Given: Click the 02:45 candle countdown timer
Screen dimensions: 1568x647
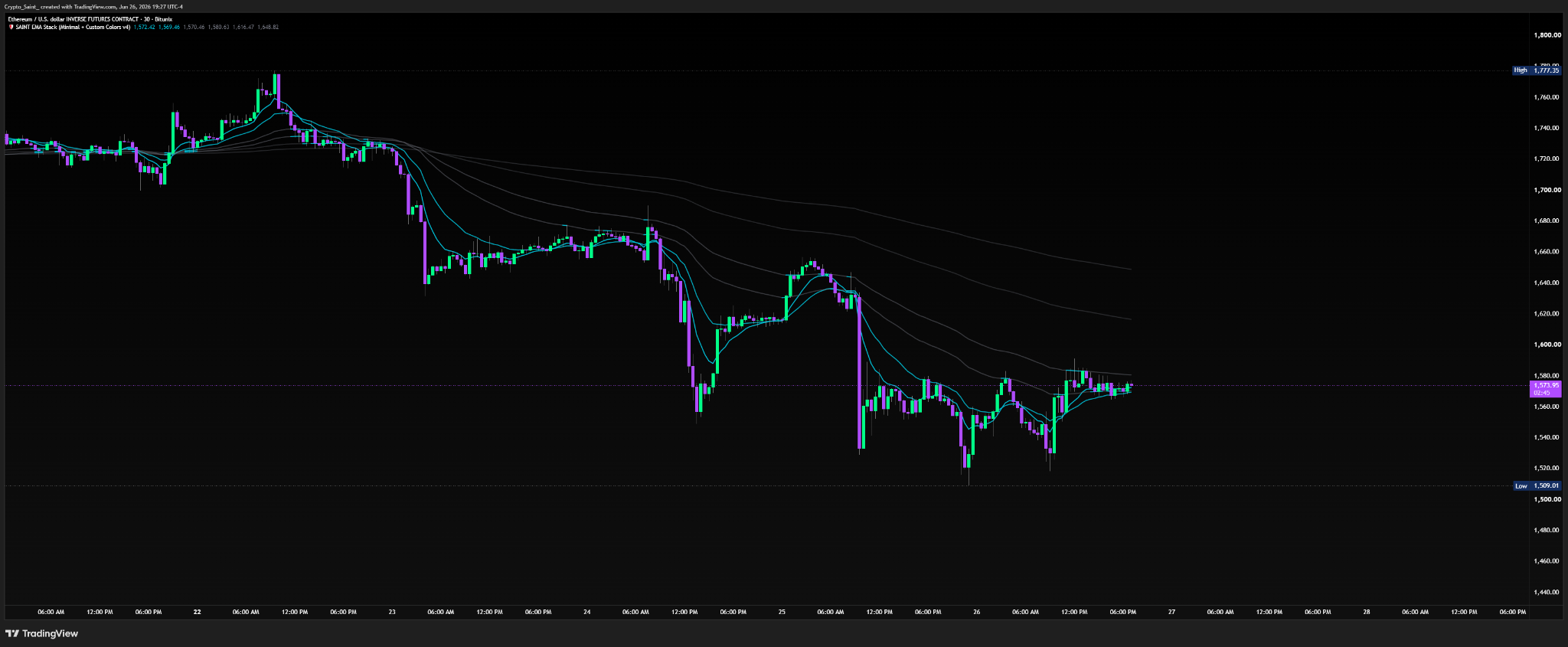Looking at the screenshot, I should (1541, 393).
